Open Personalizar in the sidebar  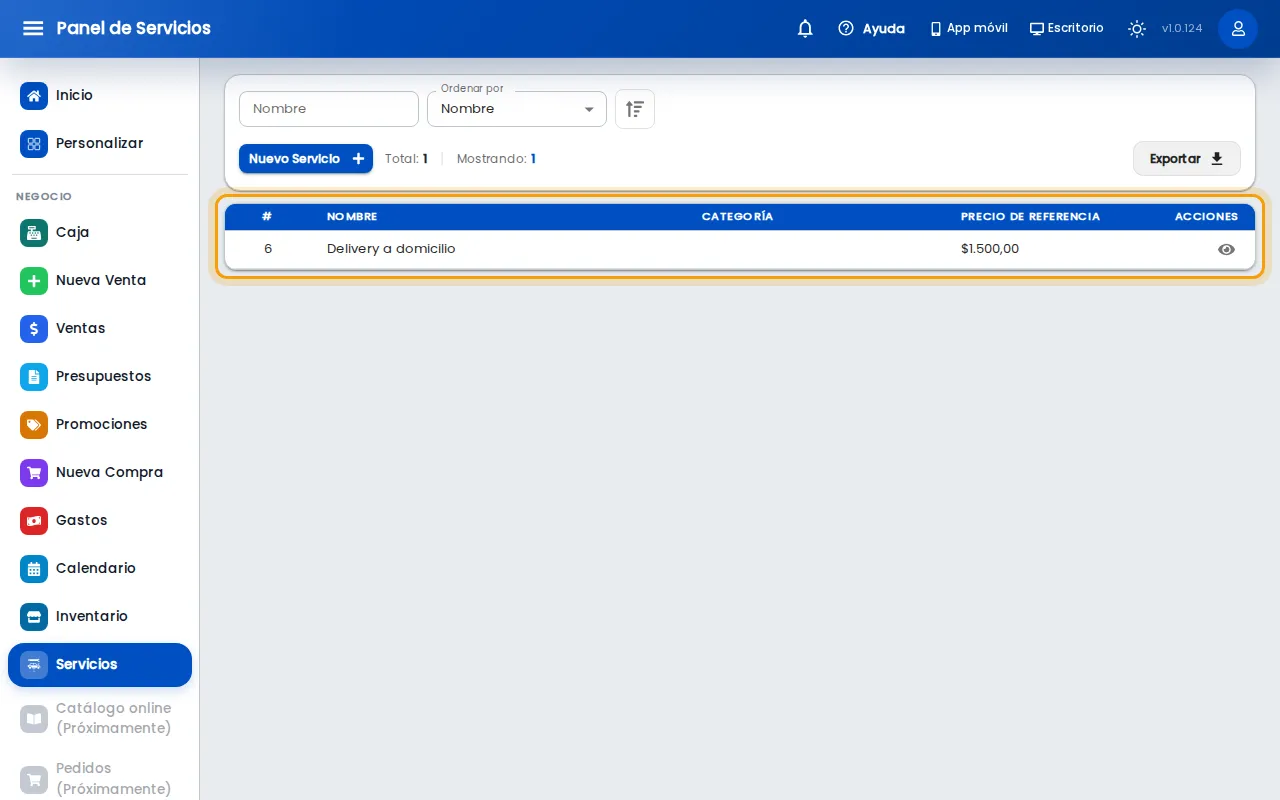coord(100,144)
